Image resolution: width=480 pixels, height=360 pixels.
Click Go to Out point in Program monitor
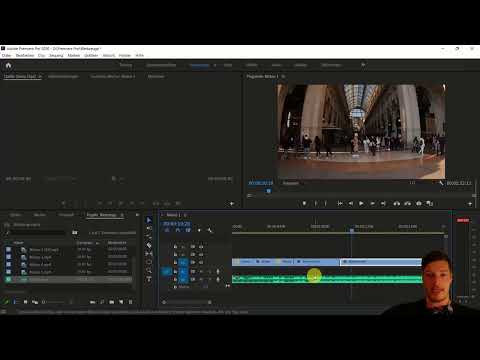point(383,203)
